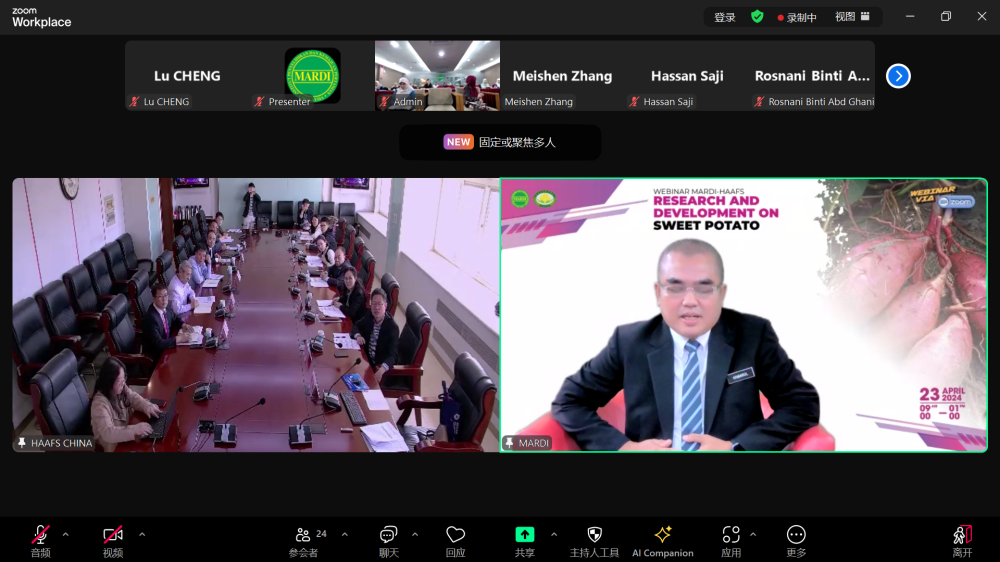Minimize the Zoom window
Image resolution: width=1000 pixels, height=562 pixels.
910,17
